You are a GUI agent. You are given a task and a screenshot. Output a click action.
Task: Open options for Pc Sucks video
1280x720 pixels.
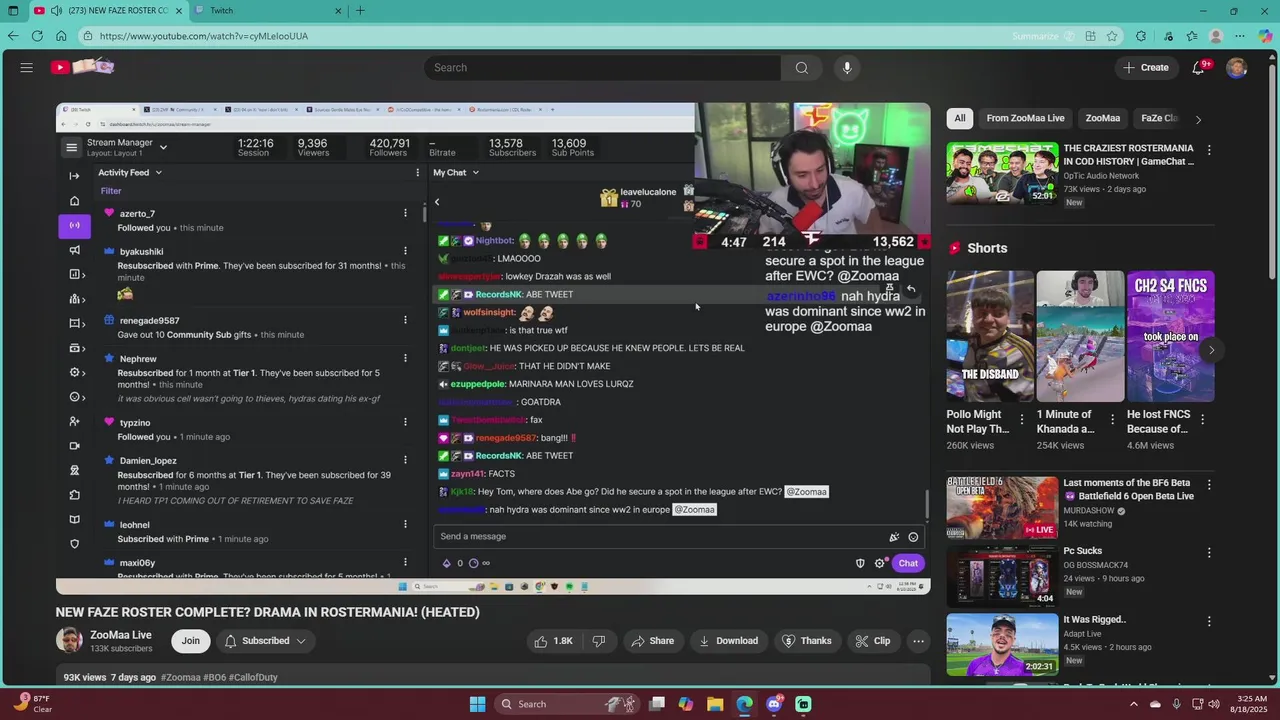[1209, 552]
